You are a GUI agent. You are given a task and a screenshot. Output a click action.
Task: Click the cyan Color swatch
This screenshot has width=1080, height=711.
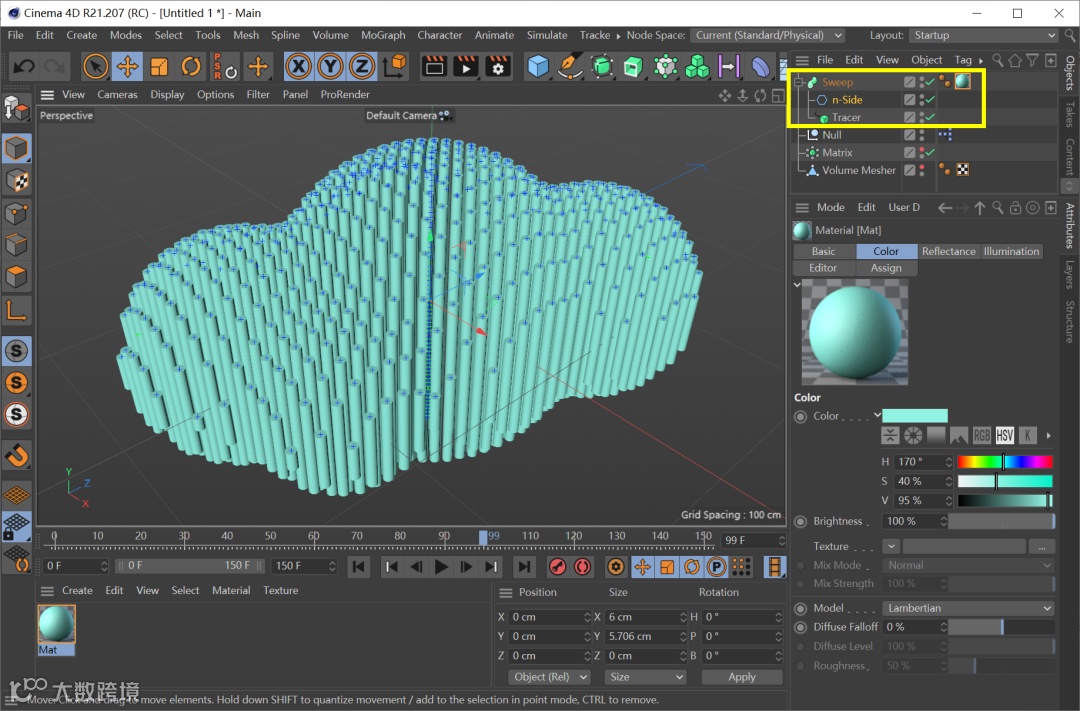pos(915,416)
